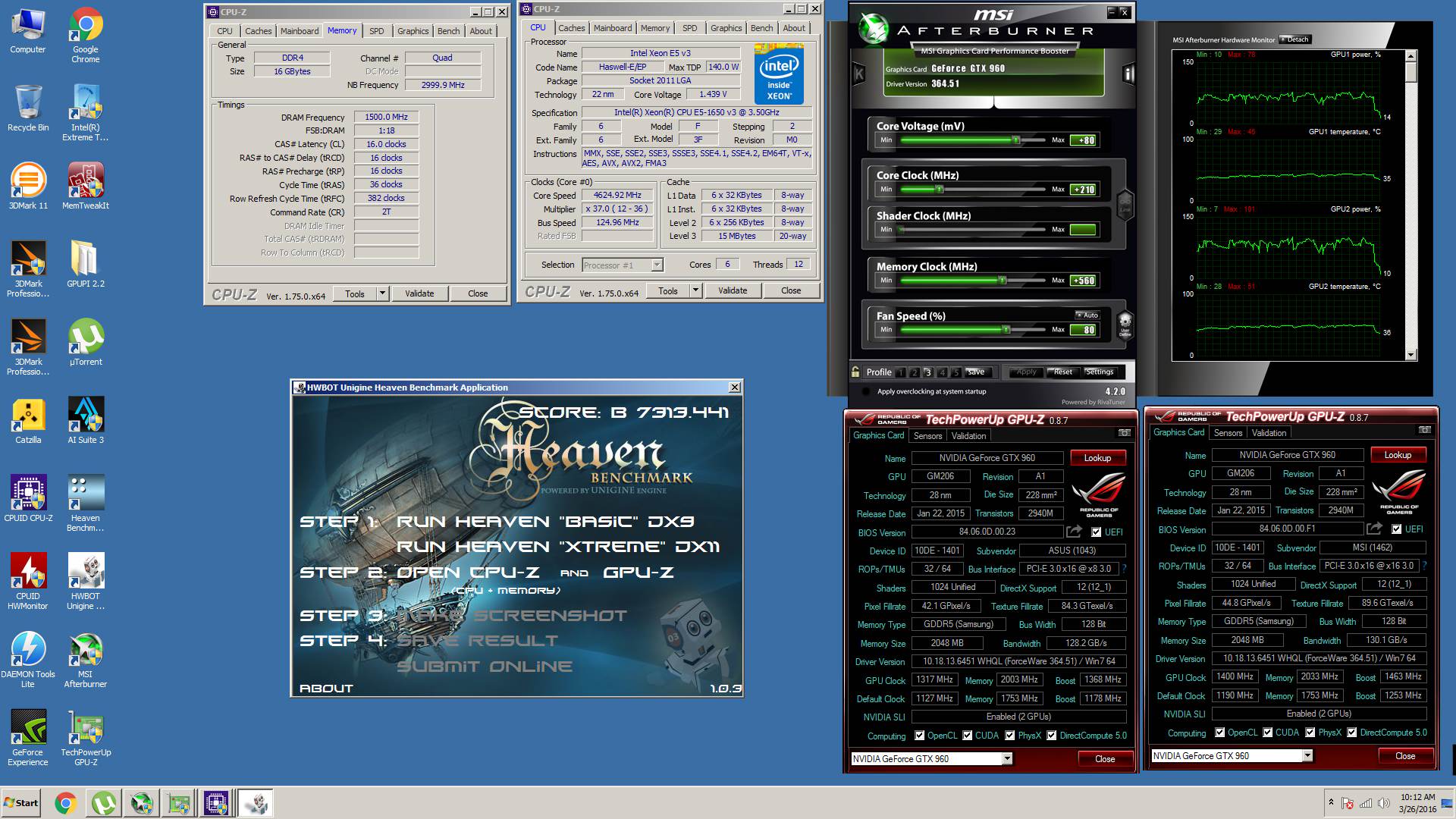This screenshot has height=819, width=1456.
Task: Switch to Validation tab in MSI GPU-Z window
Action: tap(1269, 433)
